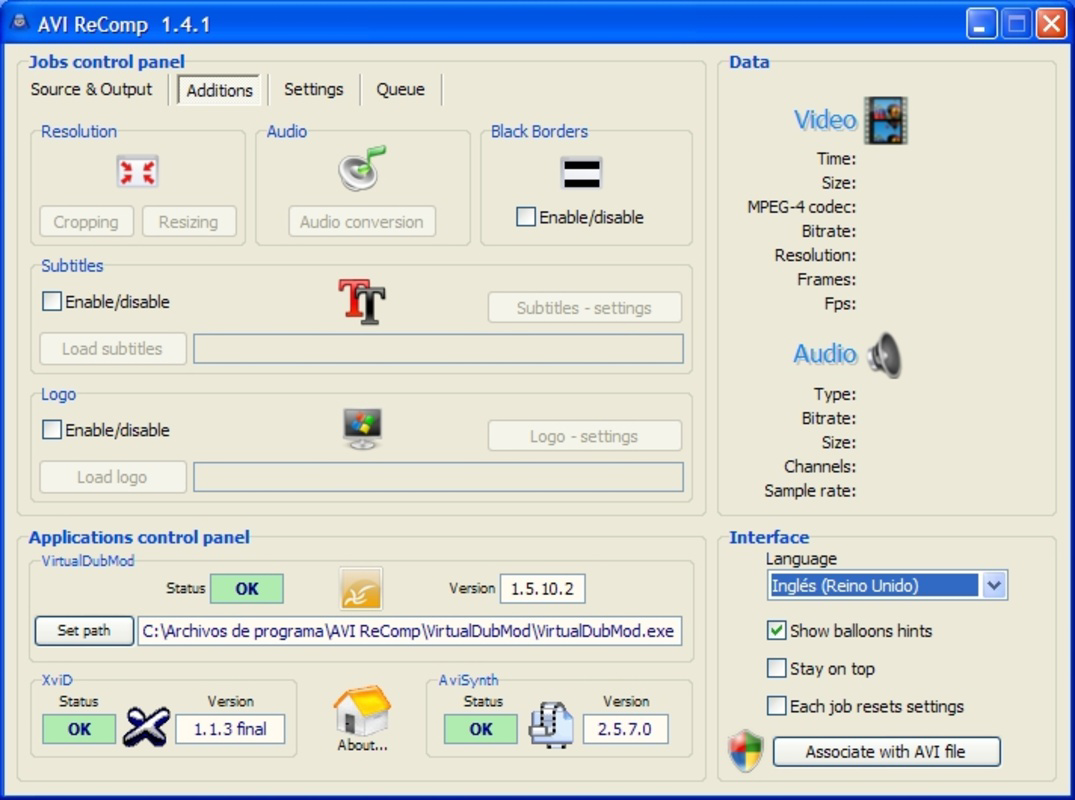Enable the Subtitles checkbox
Viewport: 1075px width, 800px height.
(x=52, y=302)
